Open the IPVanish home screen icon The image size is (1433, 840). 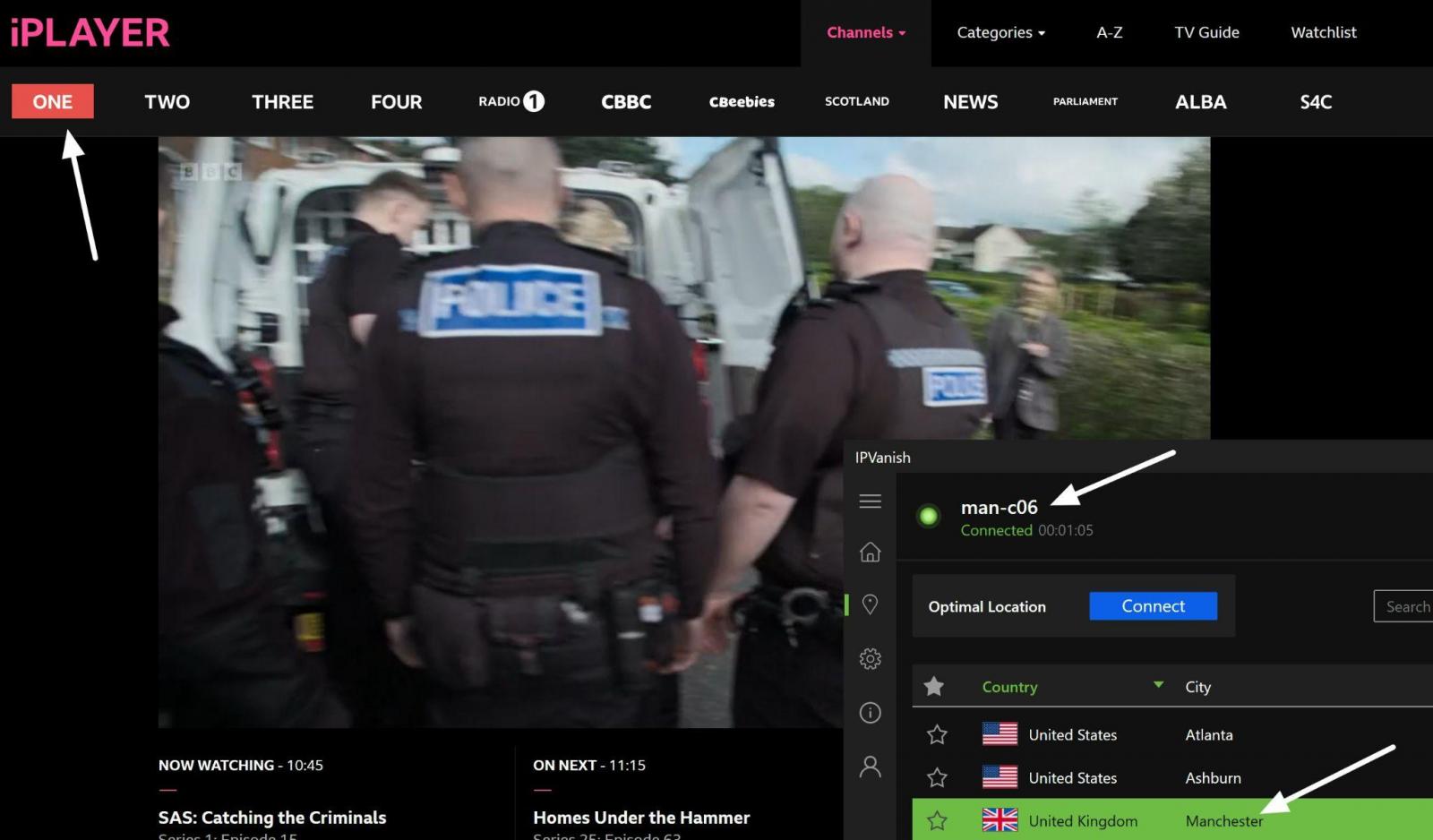click(x=870, y=553)
